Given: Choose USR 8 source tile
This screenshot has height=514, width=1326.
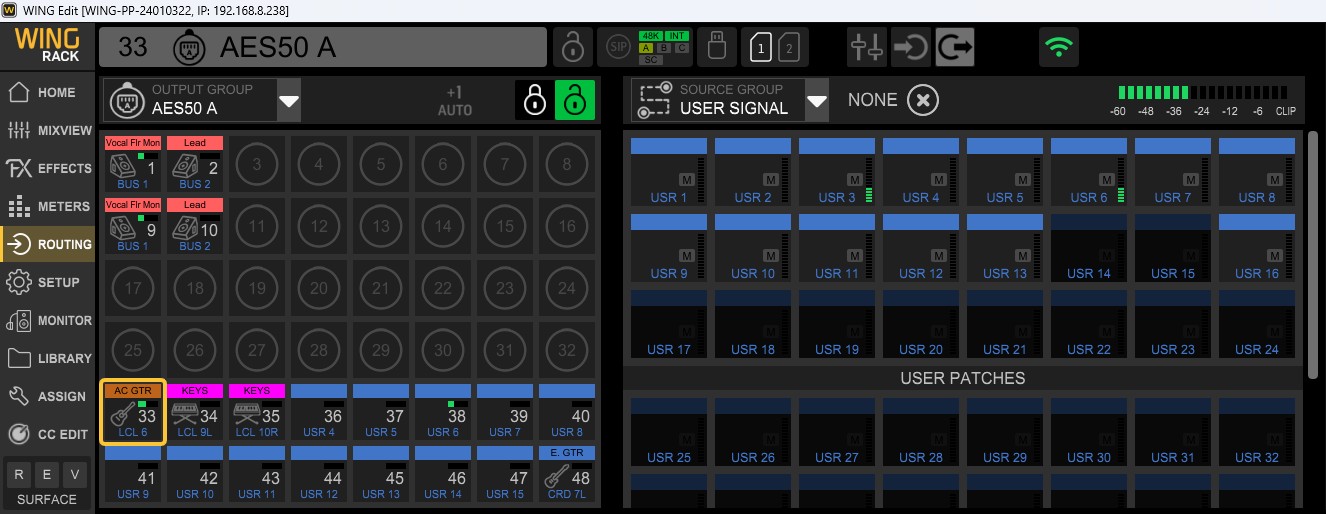Looking at the screenshot, I should [1257, 172].
